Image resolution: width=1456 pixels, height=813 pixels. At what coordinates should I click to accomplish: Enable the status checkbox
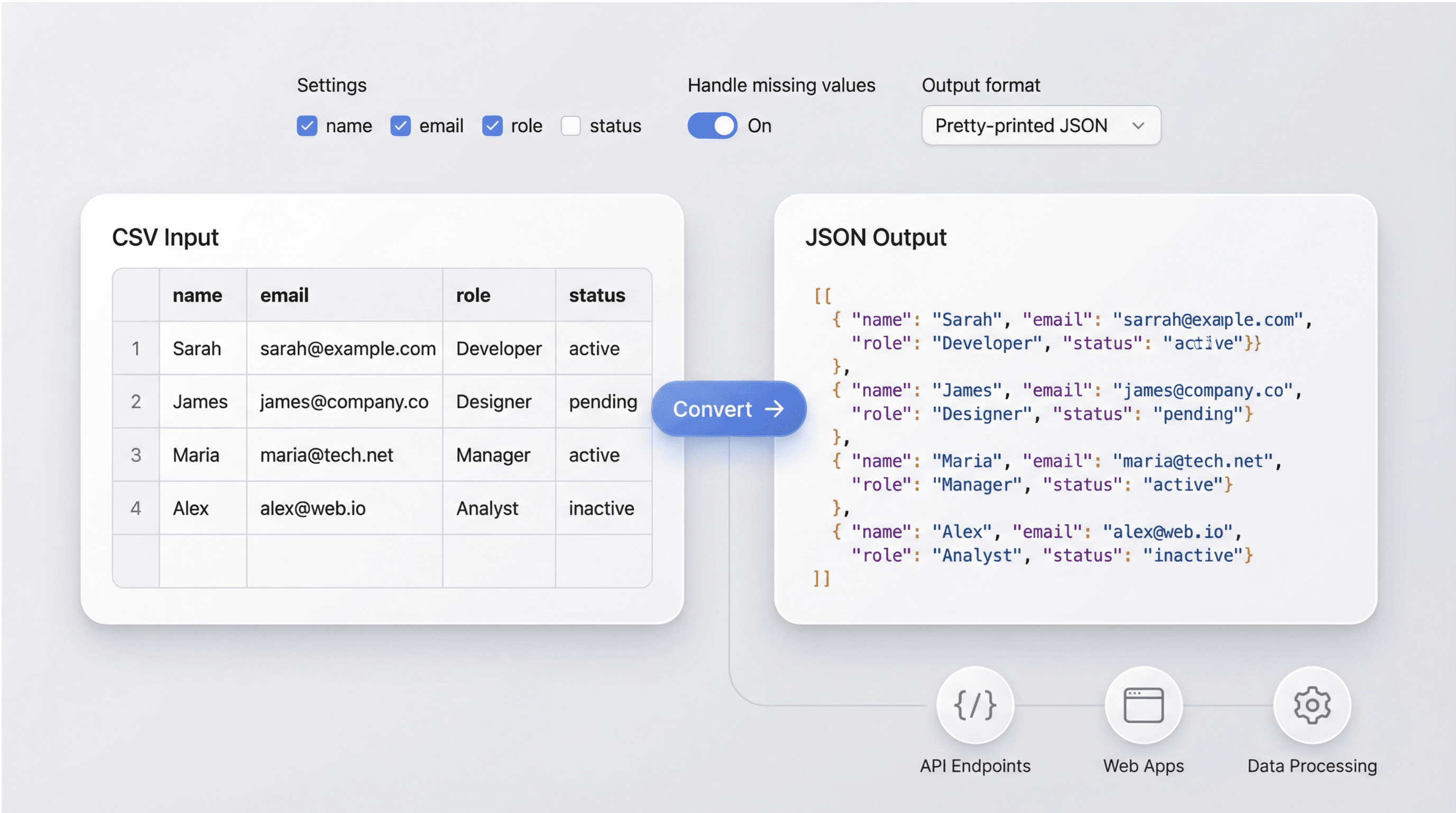[570, 125]
